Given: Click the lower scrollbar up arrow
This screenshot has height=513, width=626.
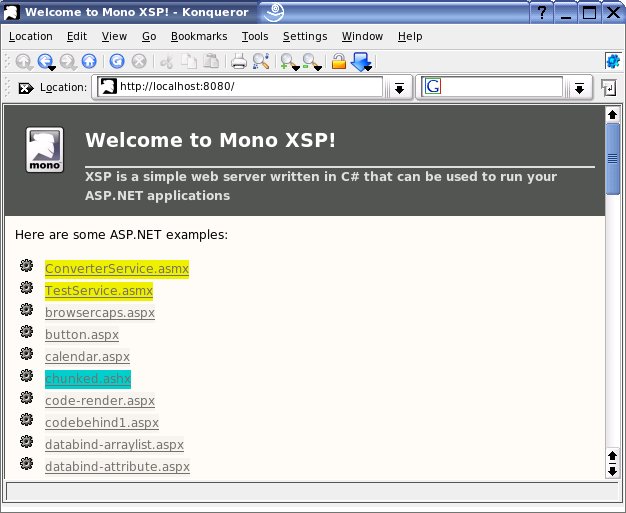Looking at the screenshot, I should (x=612, y=456).
